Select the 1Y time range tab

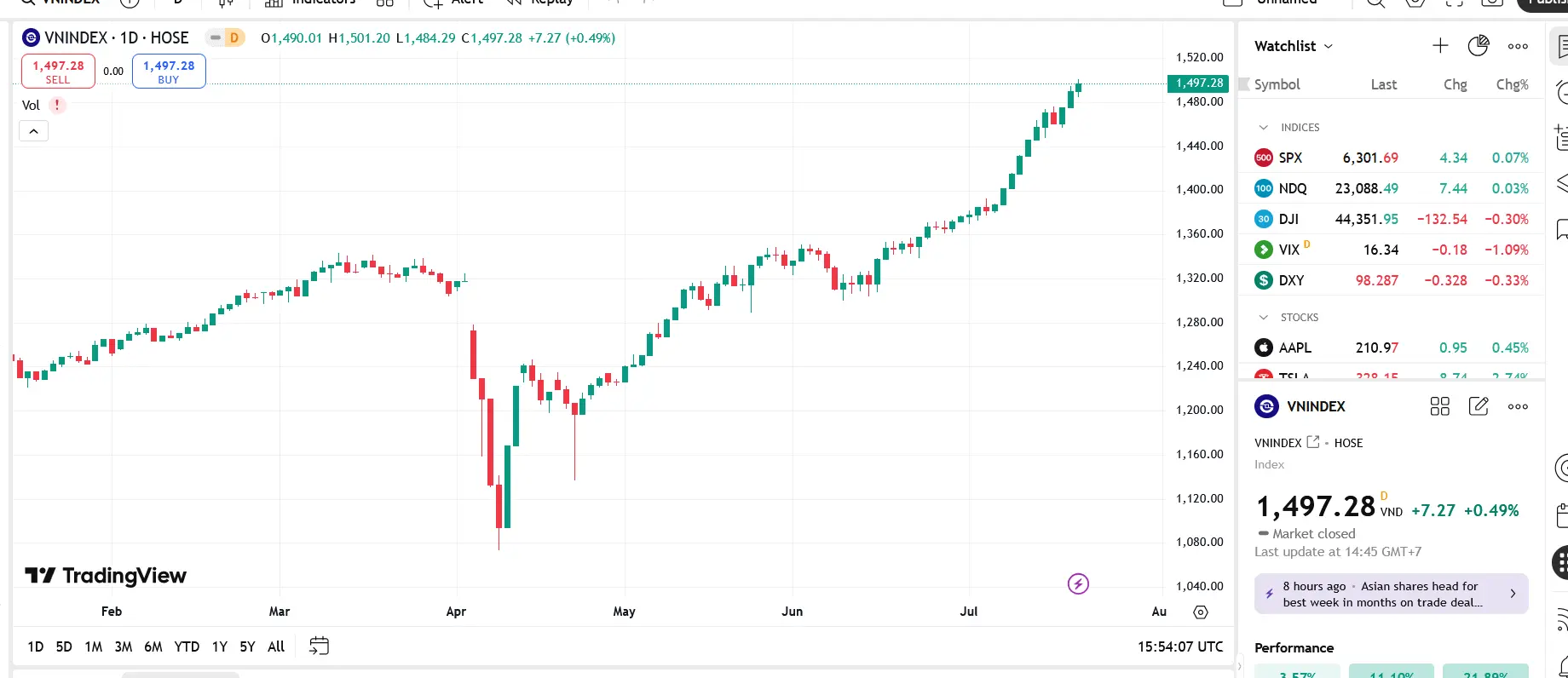[x=219, y=646]
